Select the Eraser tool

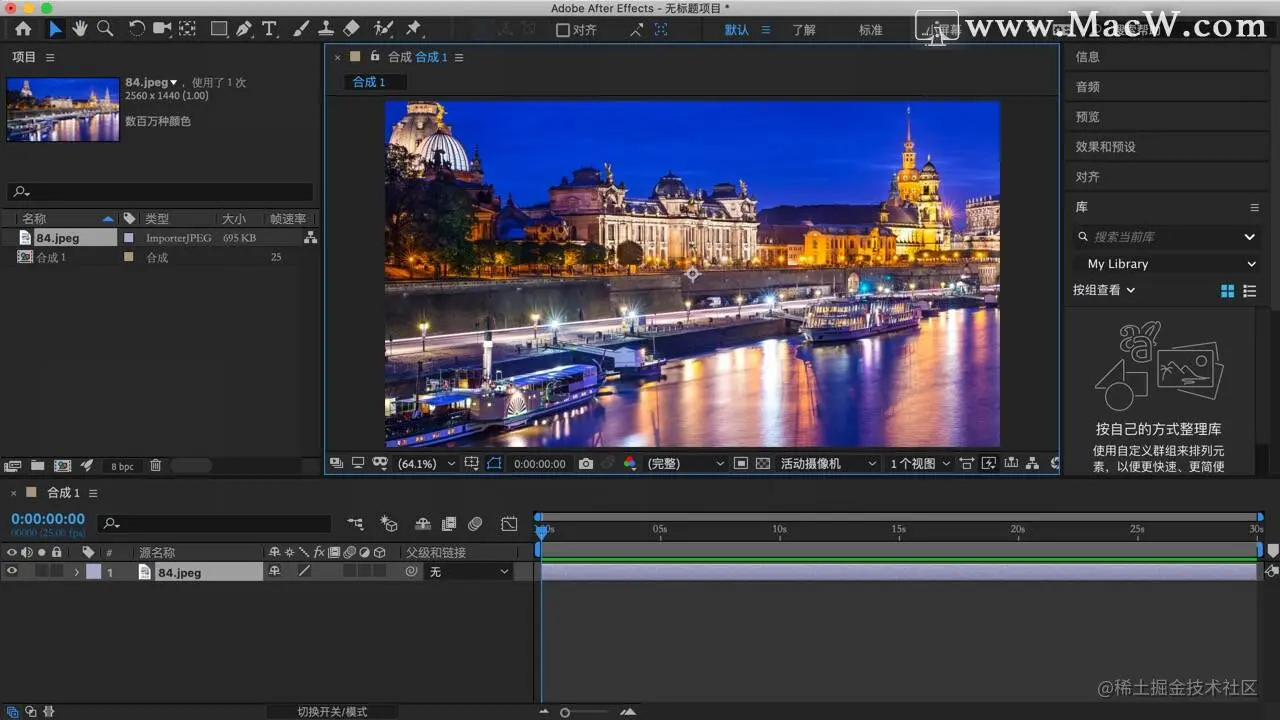(351, 29)
